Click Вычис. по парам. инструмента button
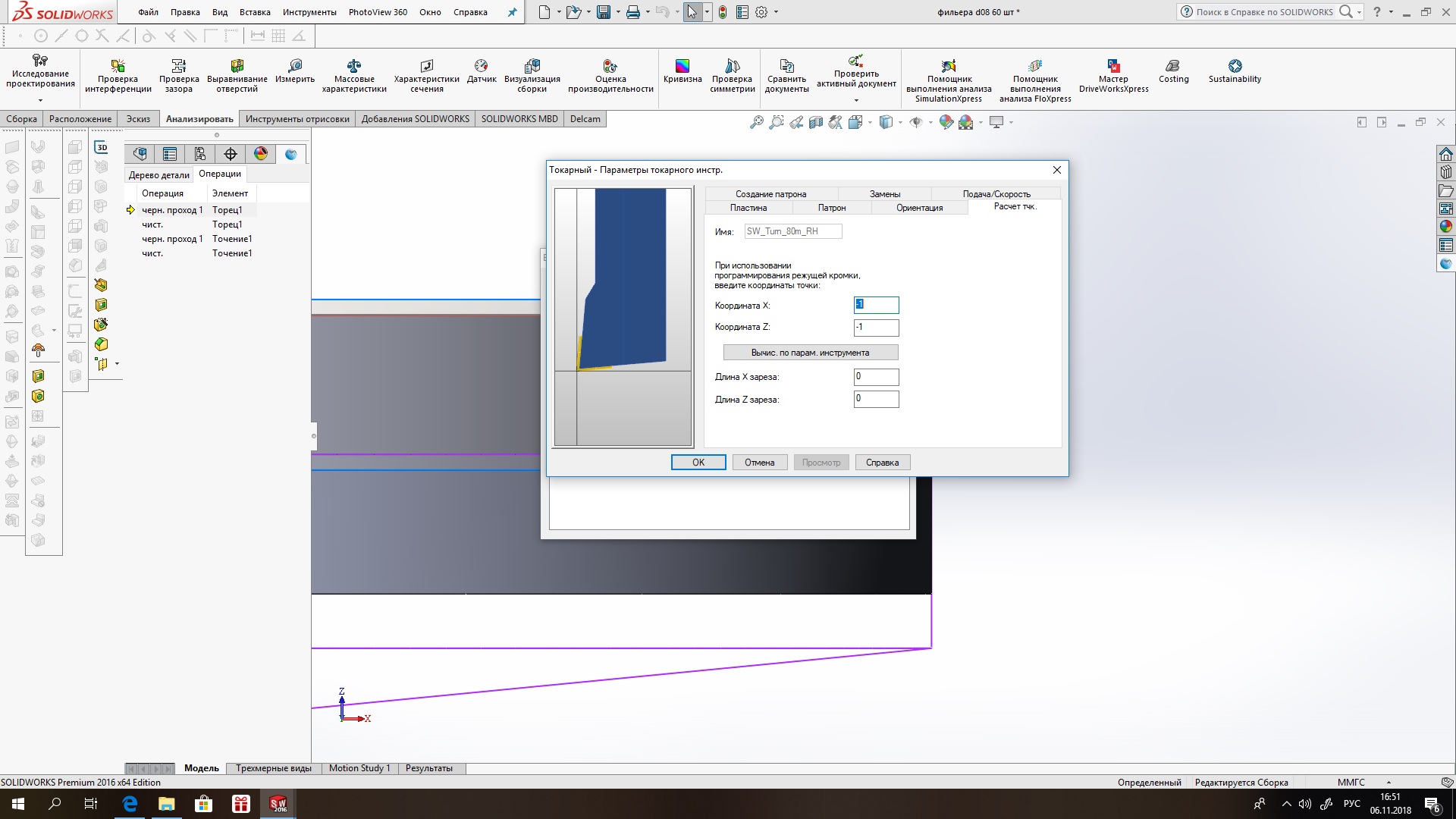This screenshot has width=1456, height=819. [x=810, y=353]
